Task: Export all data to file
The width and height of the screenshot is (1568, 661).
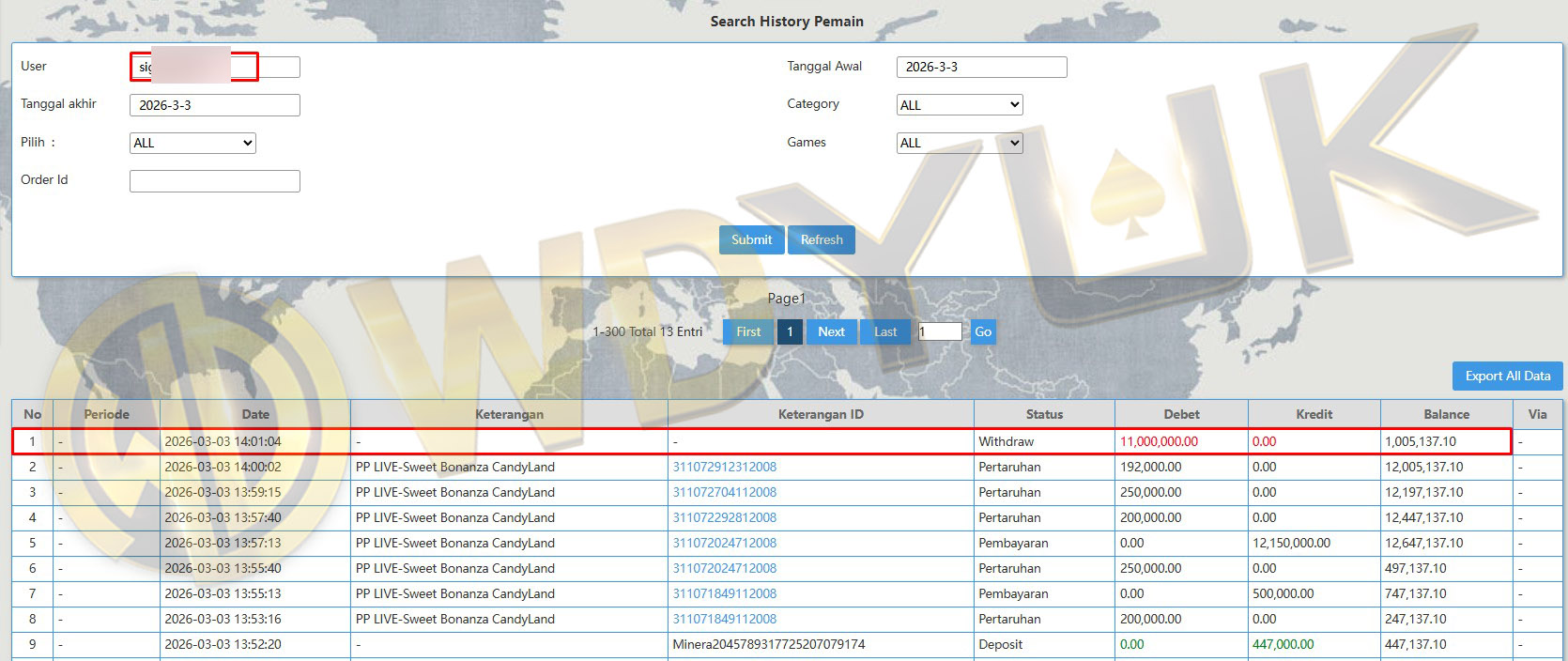Action: click(1507, 376)
